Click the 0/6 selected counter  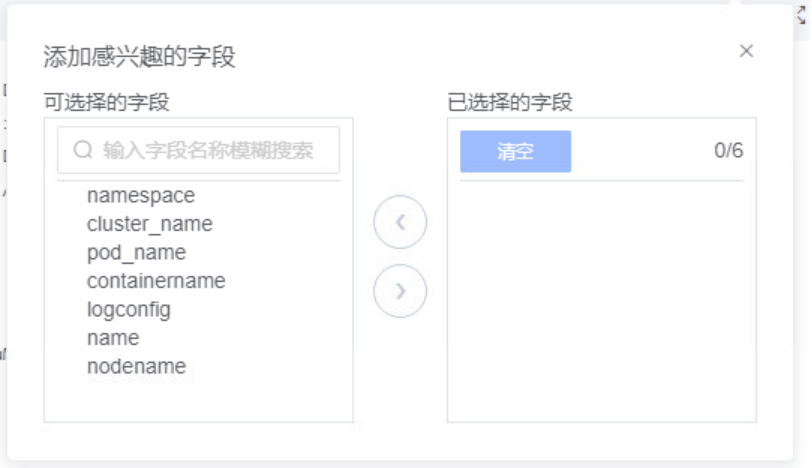[728, 151]
